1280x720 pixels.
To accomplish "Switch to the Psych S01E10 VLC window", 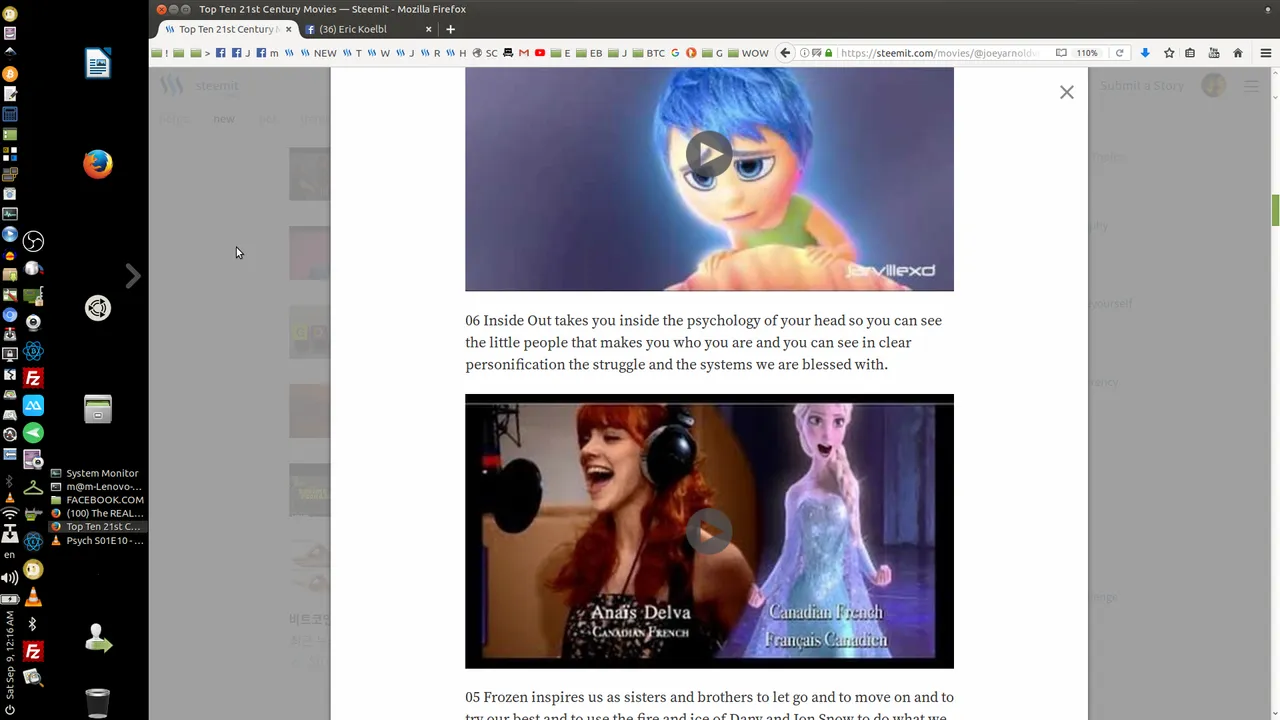I will pos(97,540).
